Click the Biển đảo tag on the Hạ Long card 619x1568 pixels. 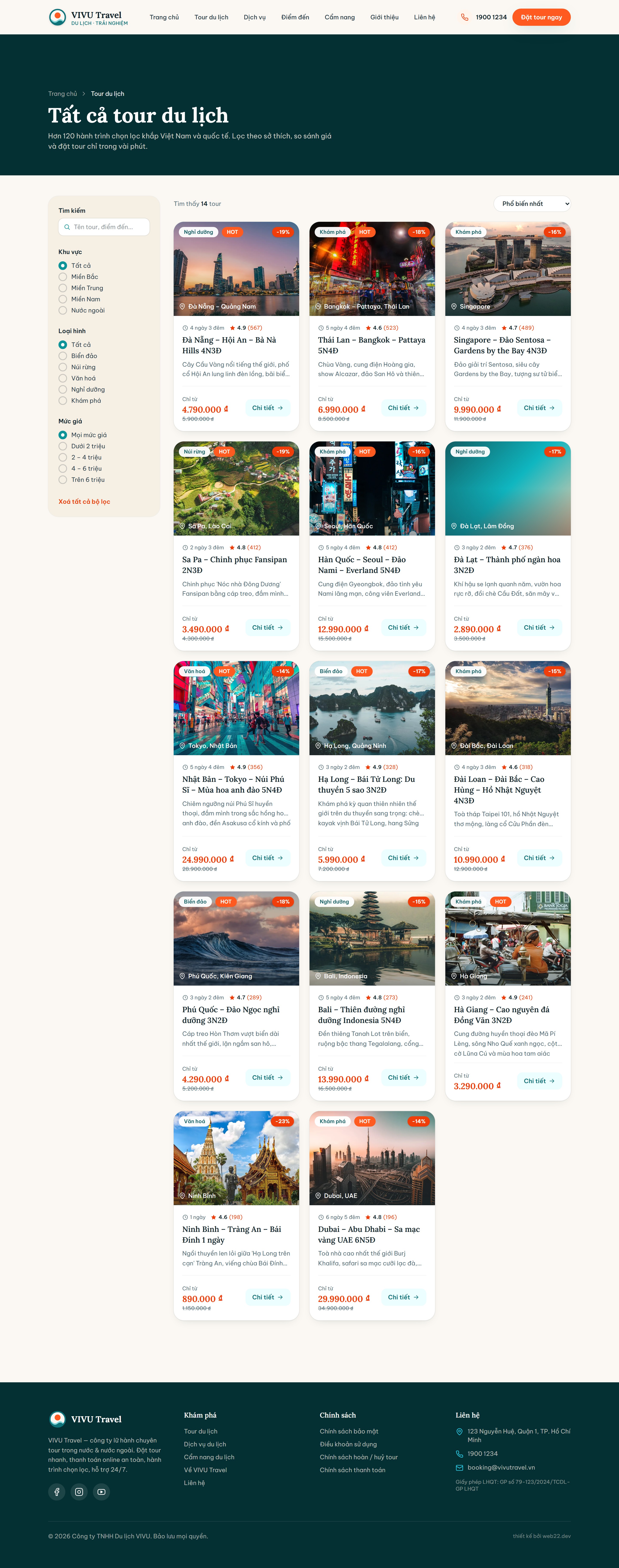tap(331, 671)
